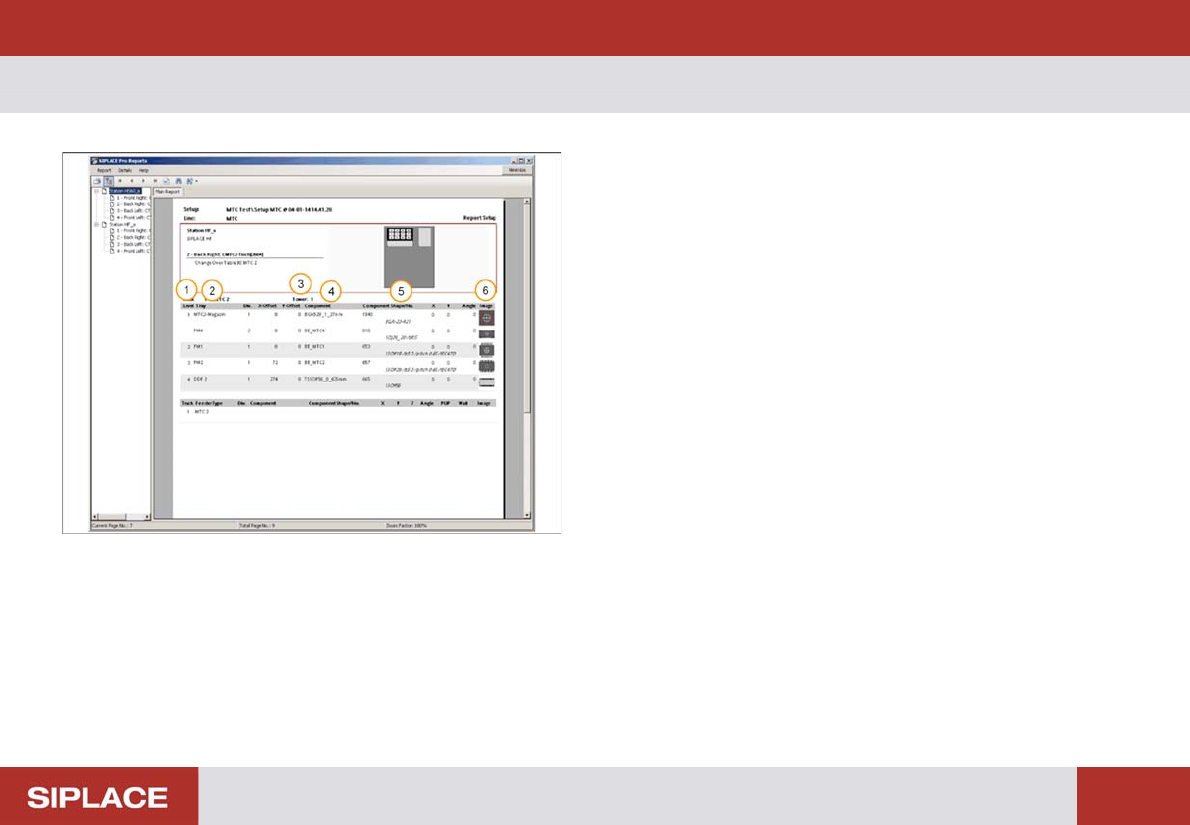Image resolution: width=1190 pixels, height=825 pixels.
Task: Select the Main Report tab
Action: [x=167, y=192]
